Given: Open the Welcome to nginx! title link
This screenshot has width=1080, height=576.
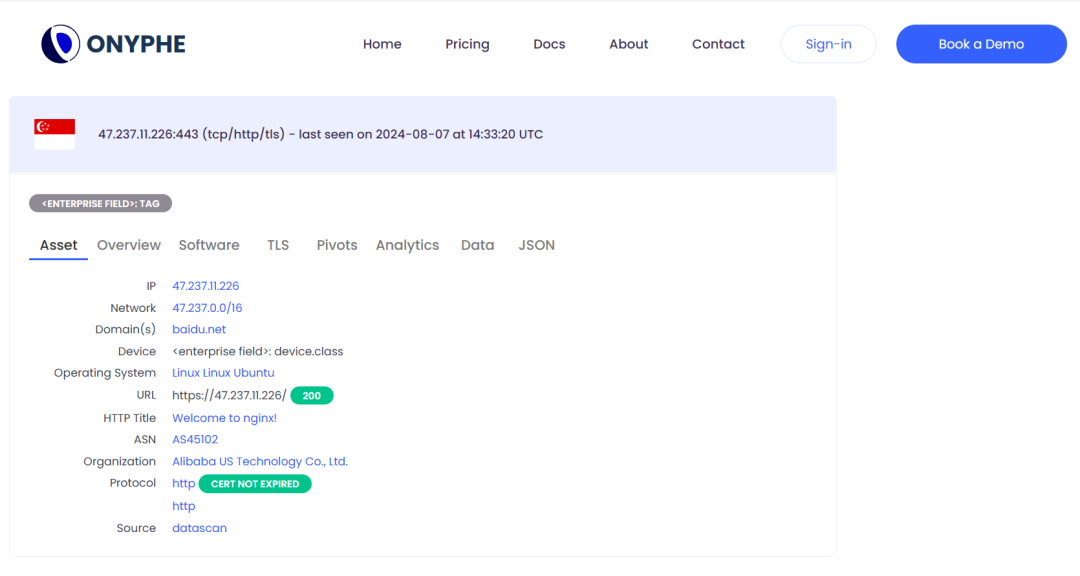Looking at the screenshot, I should tap(224, 418).
